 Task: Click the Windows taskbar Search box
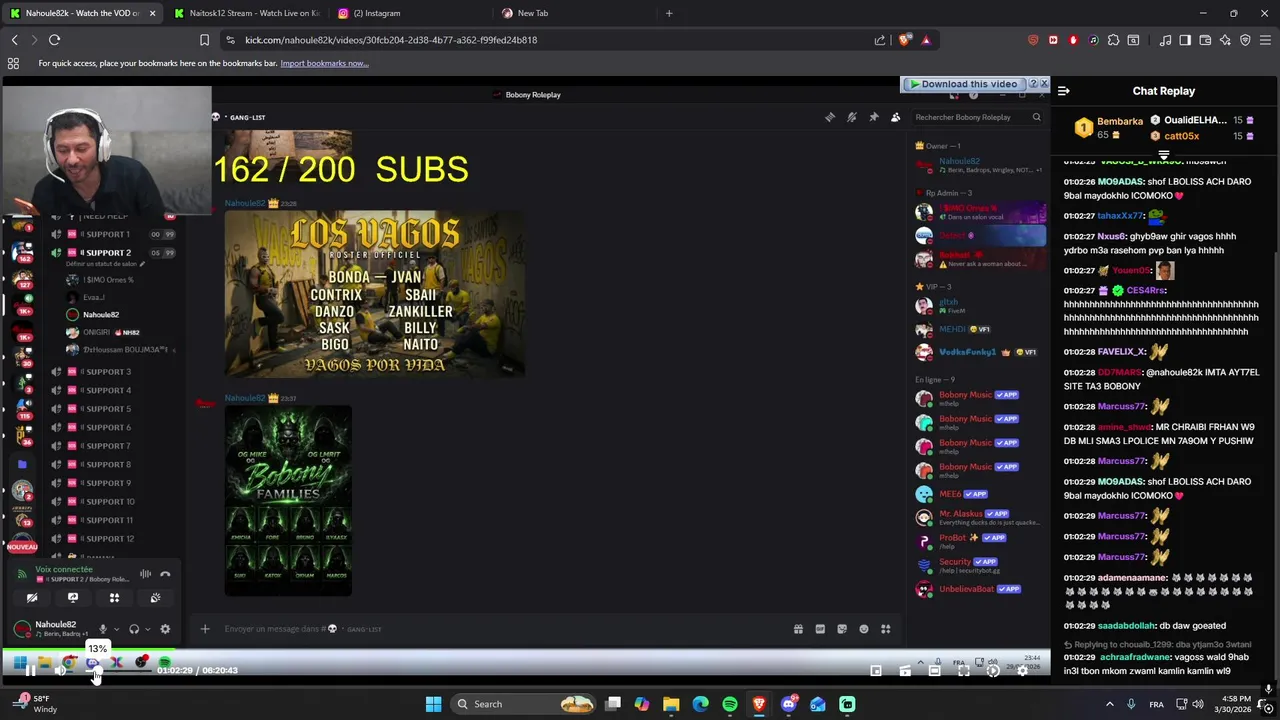[523, 704]
